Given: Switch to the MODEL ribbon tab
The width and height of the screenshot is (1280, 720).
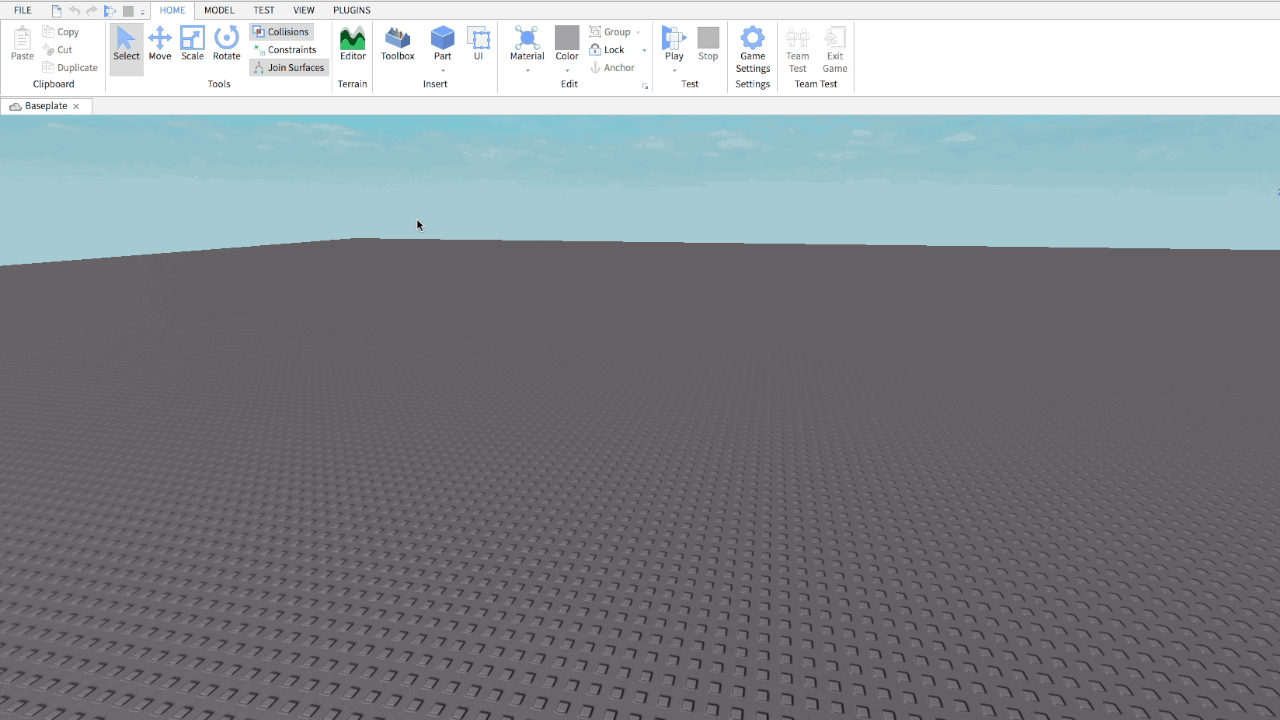Looking at the screenshot, I should [x=219, y=10].
